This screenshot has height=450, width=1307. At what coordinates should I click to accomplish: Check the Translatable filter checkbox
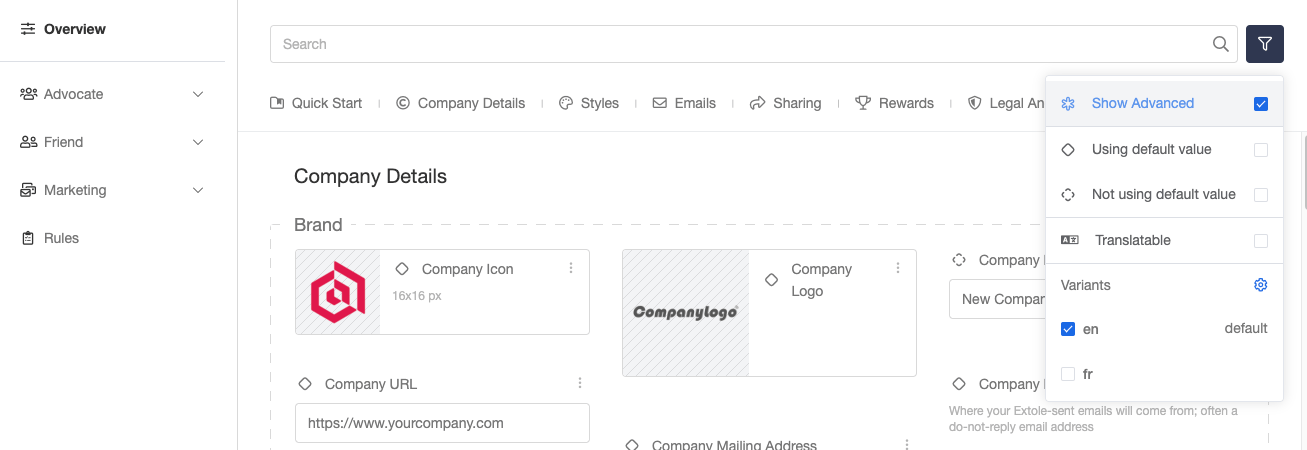1261,241
